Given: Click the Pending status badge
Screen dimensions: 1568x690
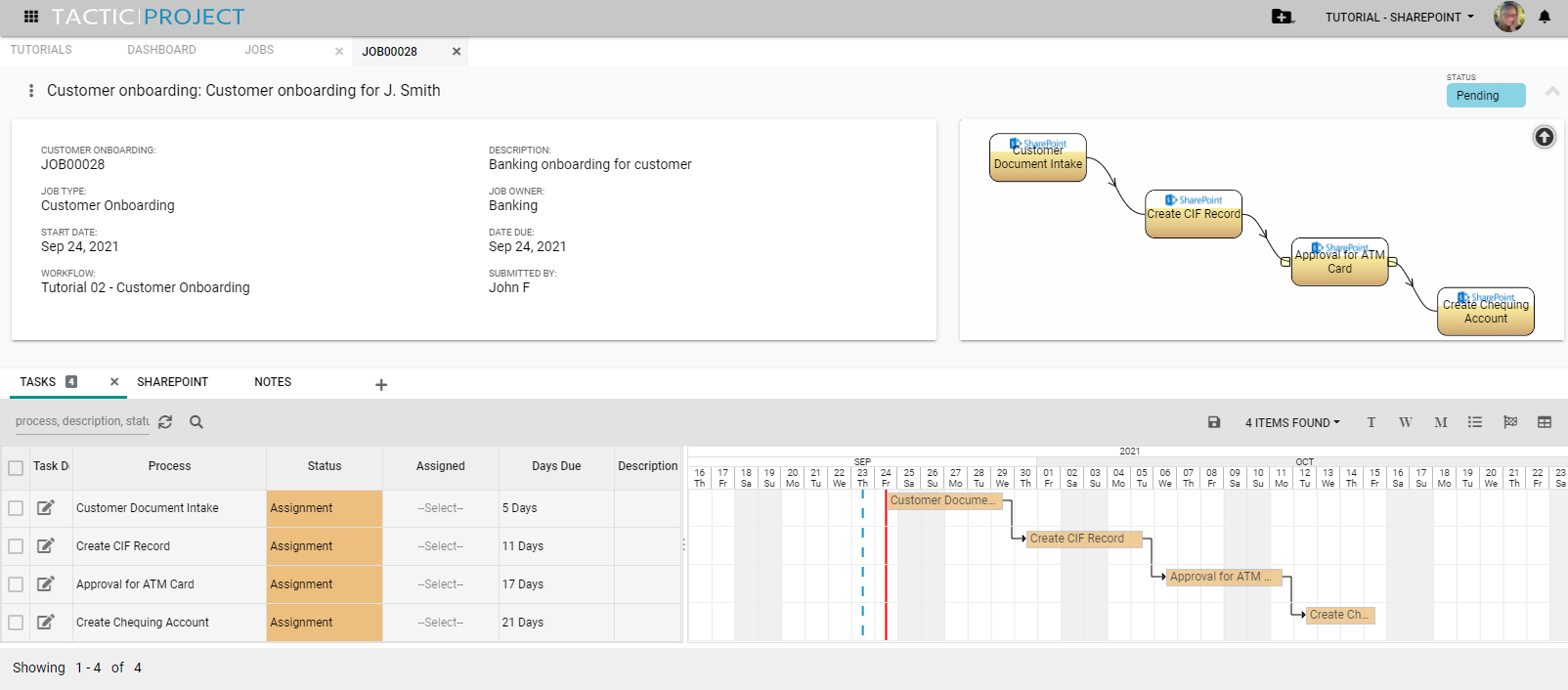Looking at the screenshot, I should [x=1486, y=95].
